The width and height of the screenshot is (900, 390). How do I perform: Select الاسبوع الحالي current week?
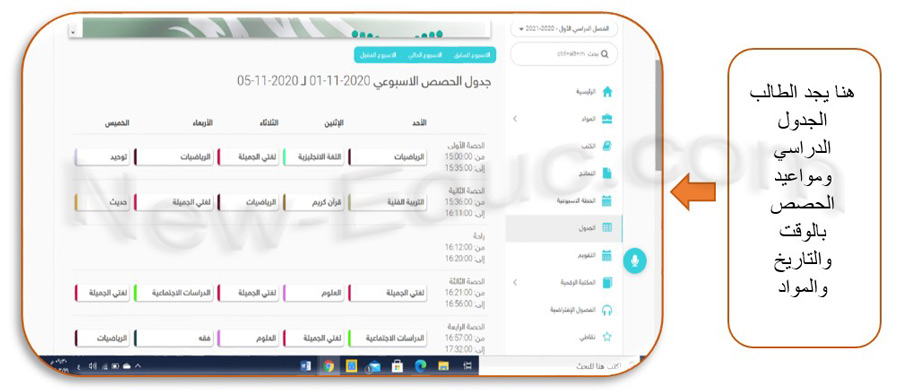point(425,55)
